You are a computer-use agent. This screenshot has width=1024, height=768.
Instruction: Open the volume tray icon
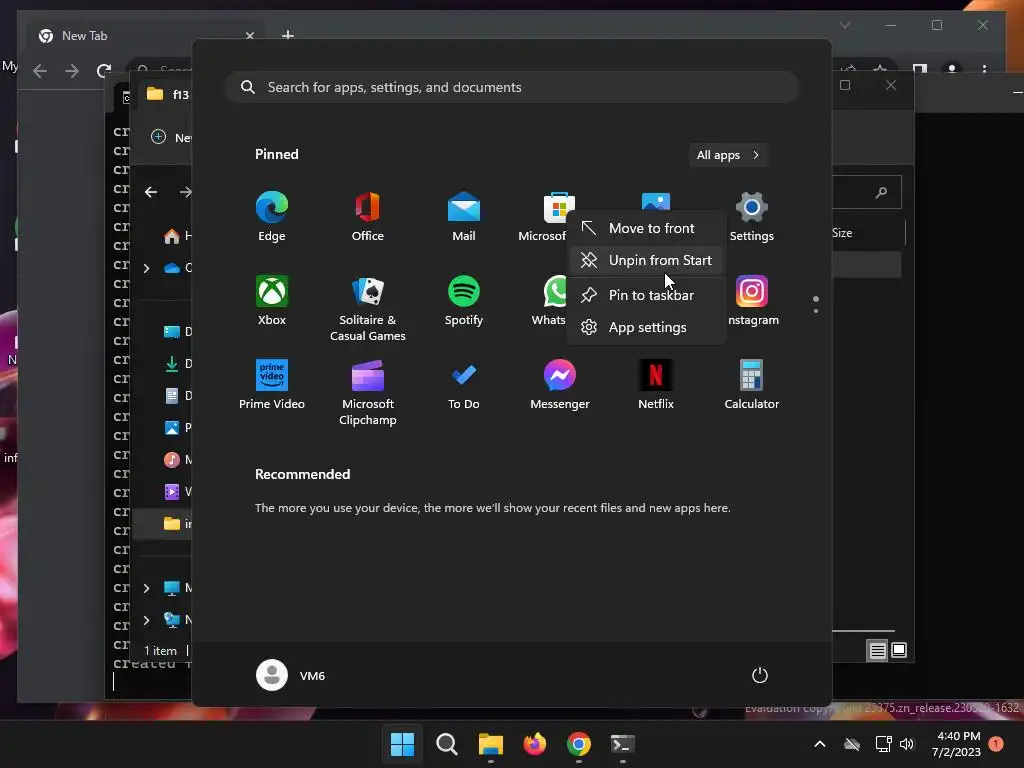coord(906,744)
